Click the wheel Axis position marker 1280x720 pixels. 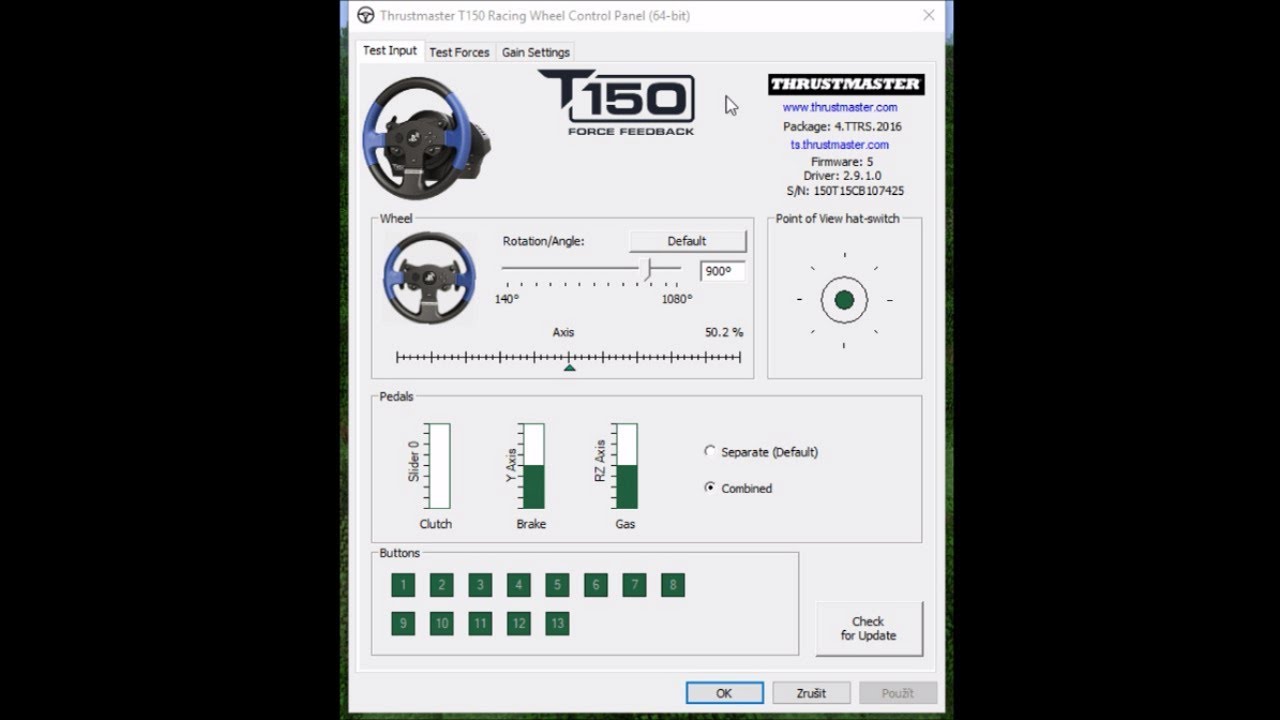[x=569, y=367]
